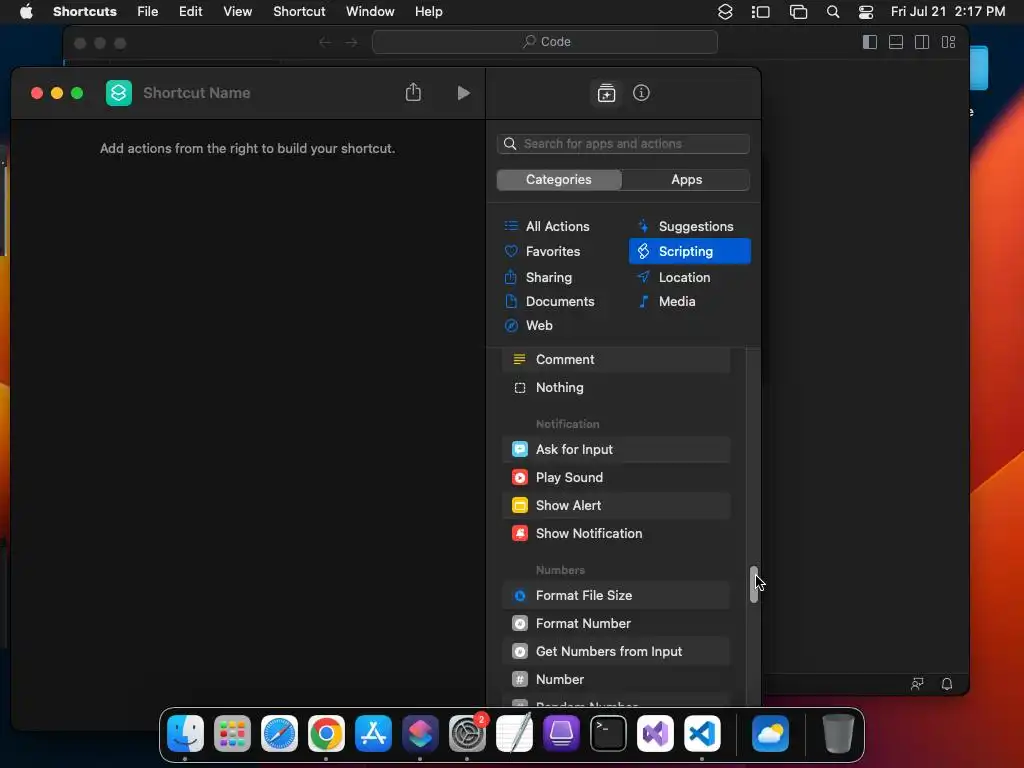Click the action list scrollbar thumb
This screenshot has height=768, width=1024.
coord(754,584)
